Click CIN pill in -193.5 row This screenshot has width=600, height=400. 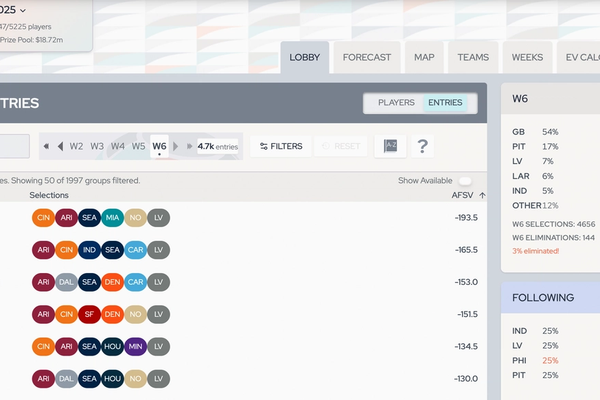(43, 218)
